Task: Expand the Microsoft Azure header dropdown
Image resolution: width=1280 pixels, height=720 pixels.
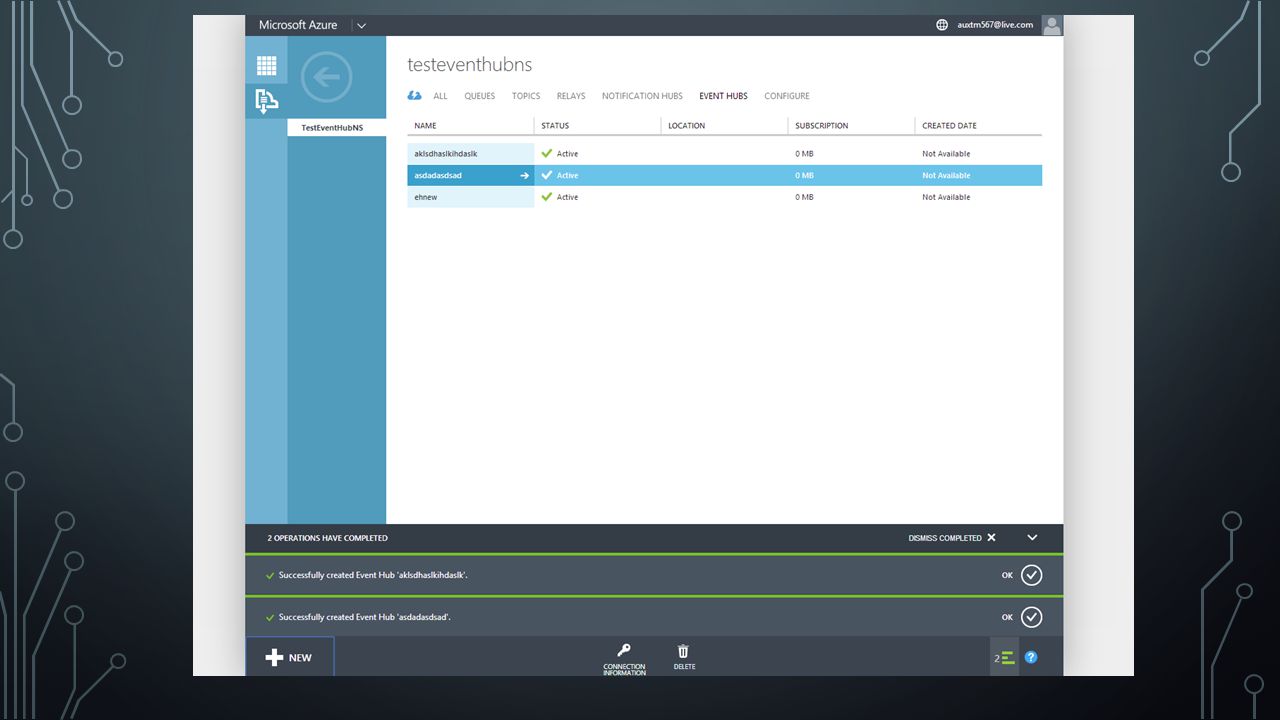Action: click(x=361, y=25)
